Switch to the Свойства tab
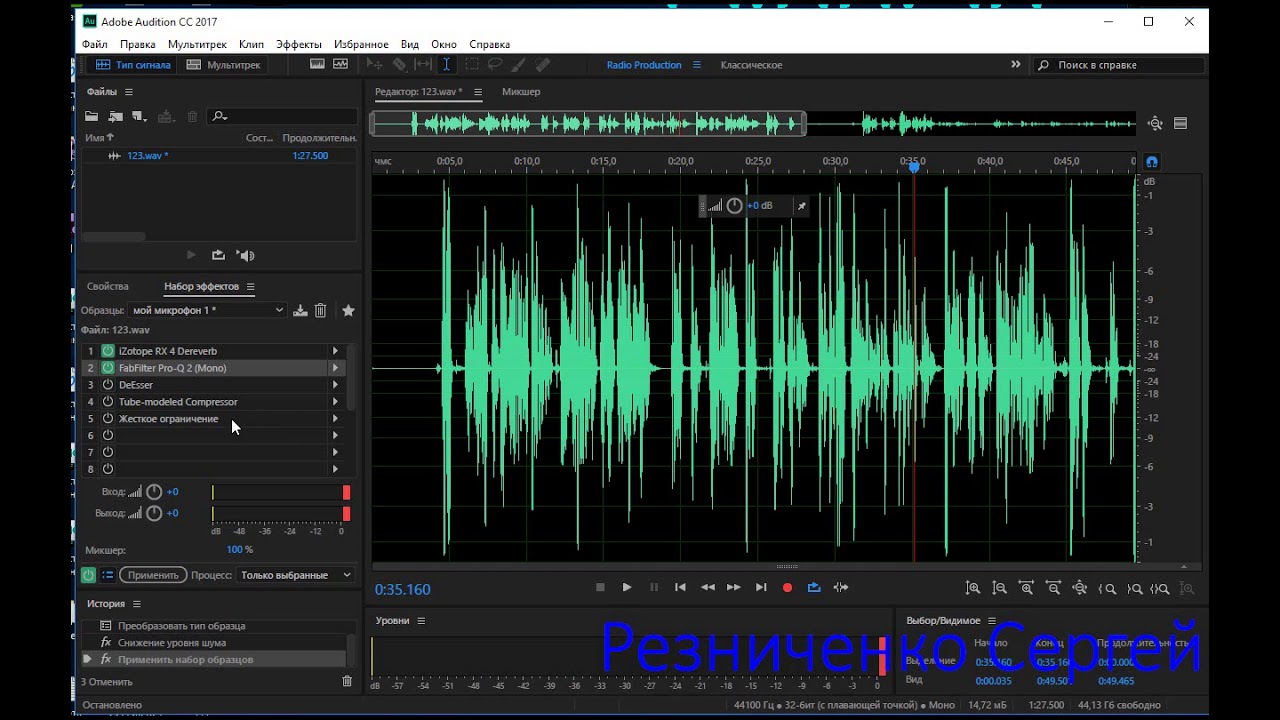Screen dimensions: 1280x720 (x=108, y=287)
